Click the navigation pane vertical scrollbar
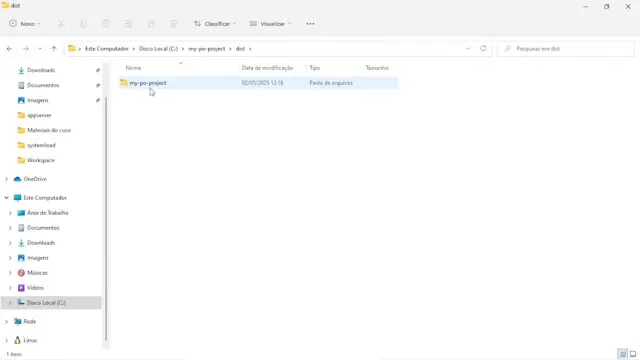Viewport: 640px width, 360px height. point(106,218)
